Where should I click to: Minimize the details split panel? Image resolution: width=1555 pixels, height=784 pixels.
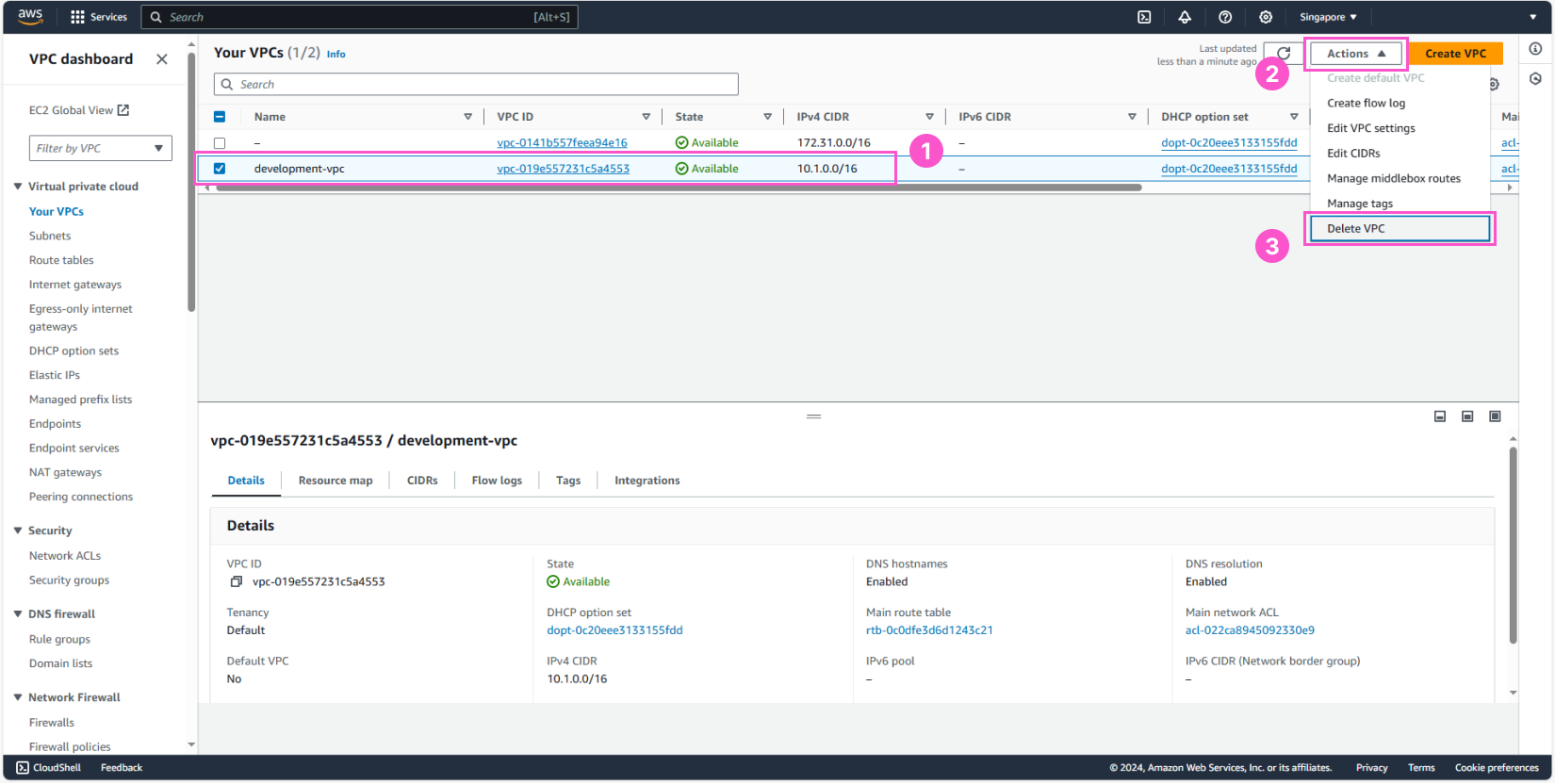point(1440,416)
